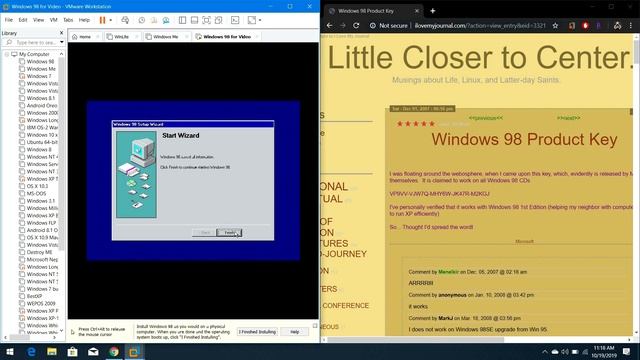Click the I Finished Installing button
The width and height of the screenshot is (640, 360).
(x=258, y=332)
